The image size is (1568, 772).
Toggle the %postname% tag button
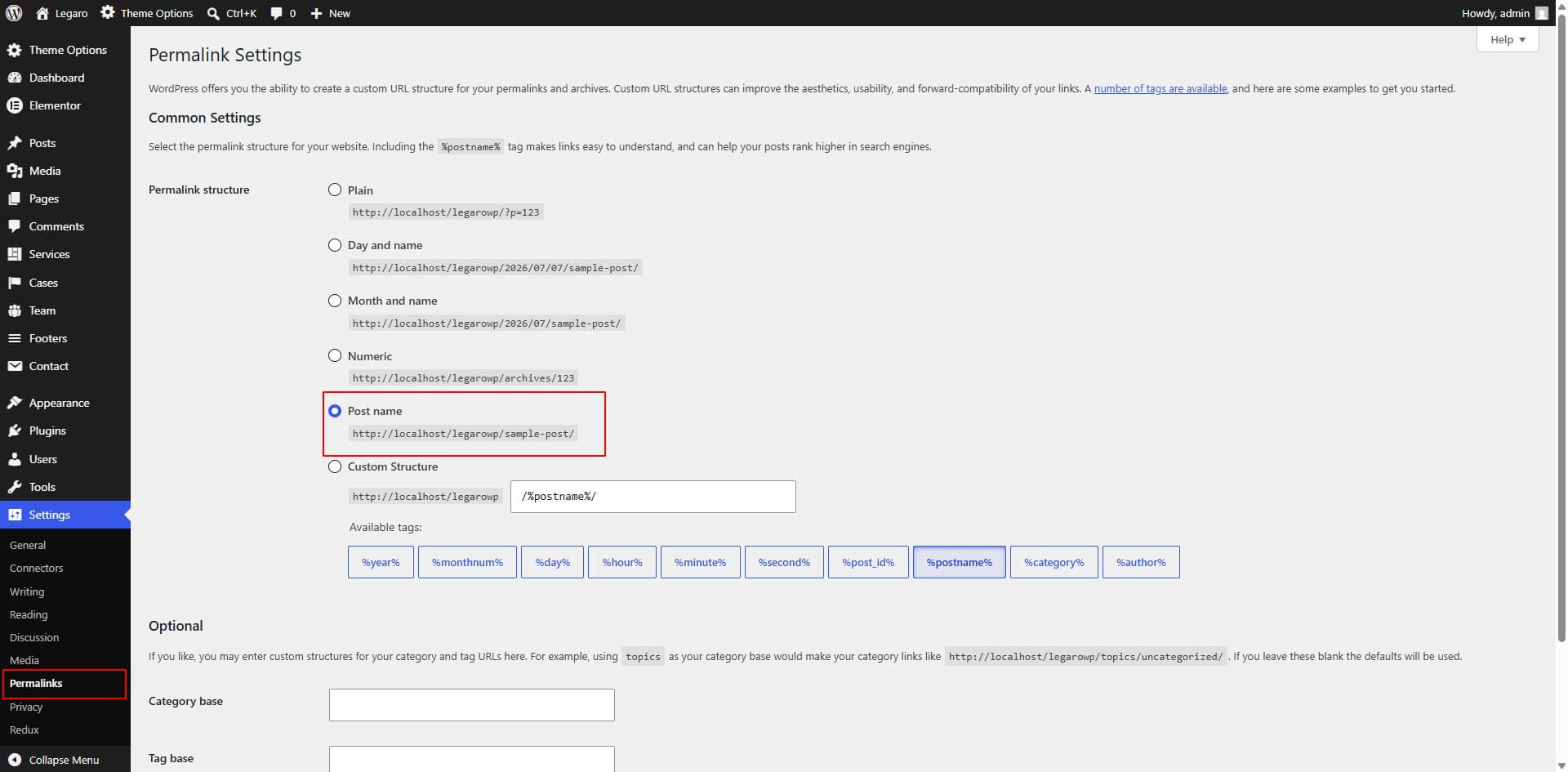click(x=960, y=562)
